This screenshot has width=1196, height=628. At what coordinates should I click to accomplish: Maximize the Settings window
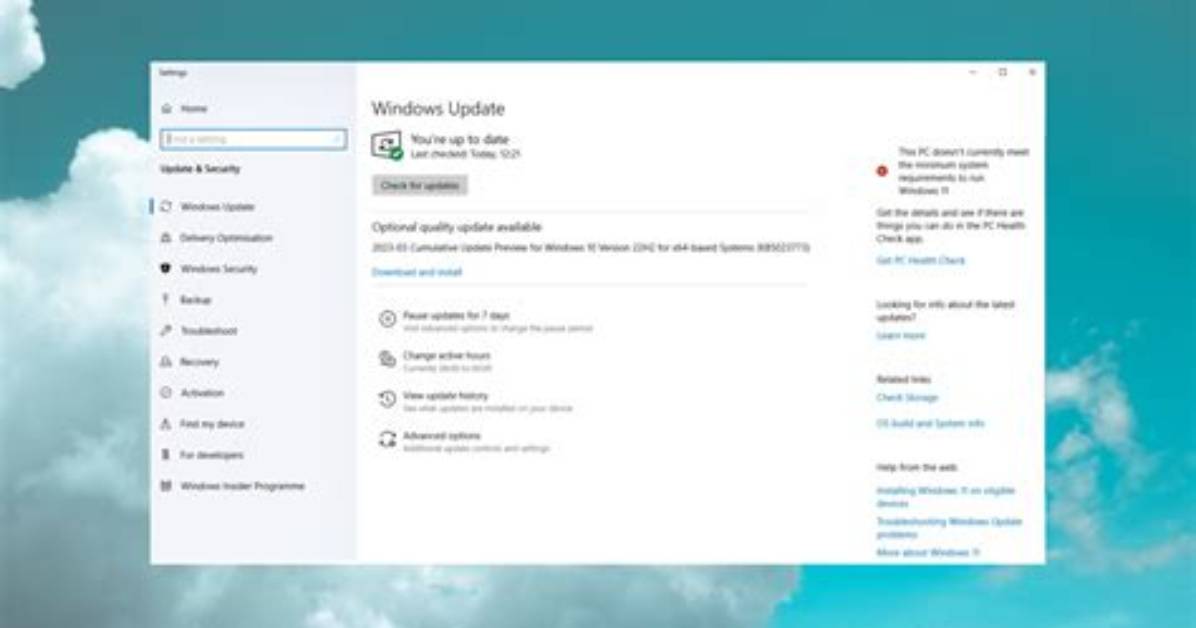click(1002, 72)
